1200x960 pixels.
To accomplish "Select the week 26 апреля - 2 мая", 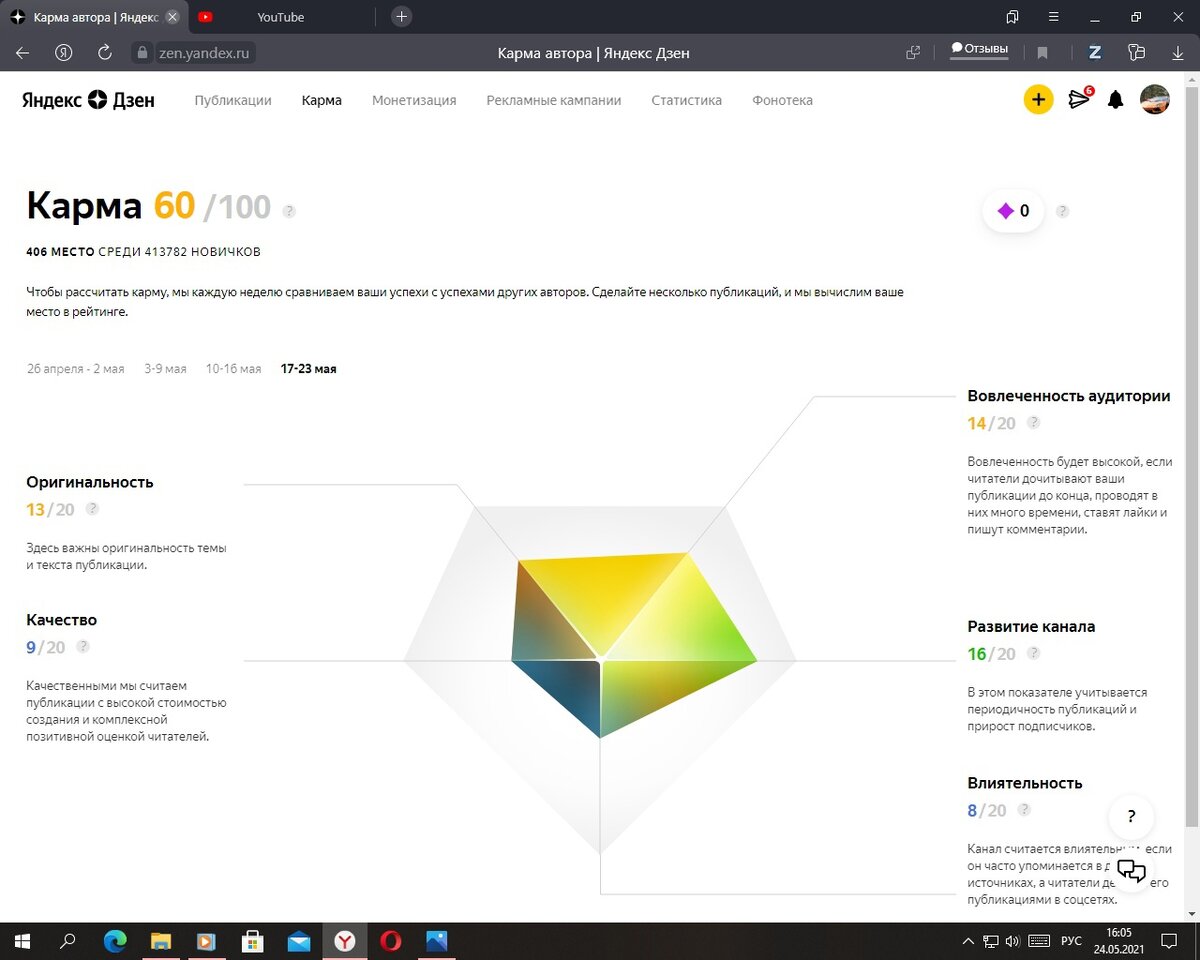I will pyautogui.click(x=76, y=369).
